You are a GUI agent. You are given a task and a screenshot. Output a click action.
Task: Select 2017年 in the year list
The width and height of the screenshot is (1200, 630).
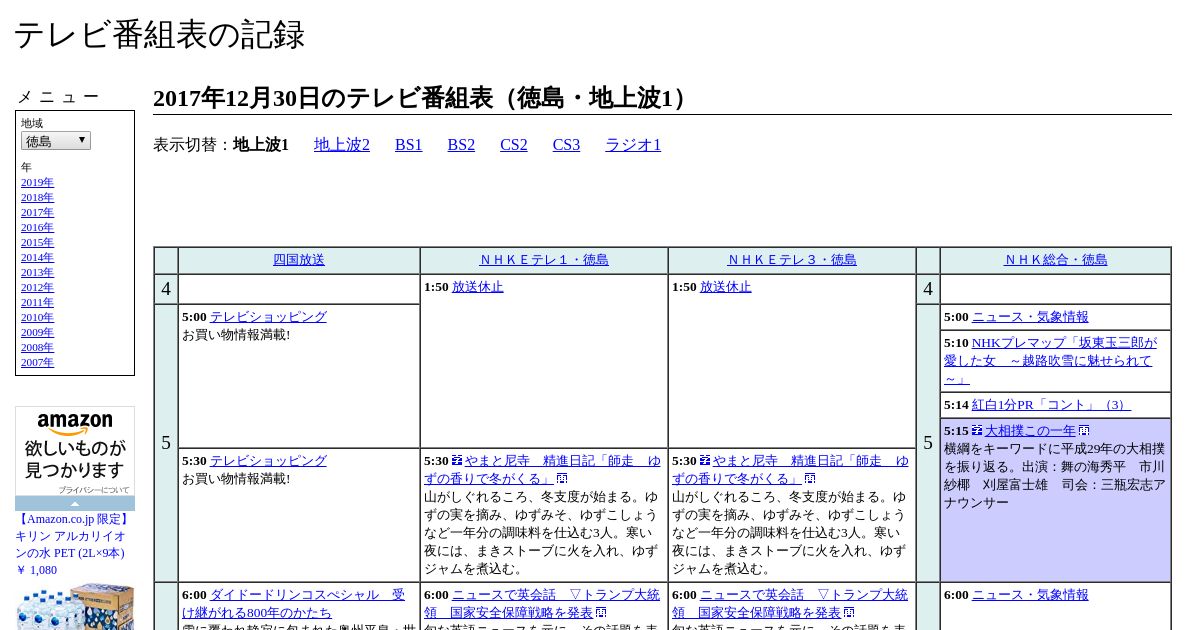[37, 213]
